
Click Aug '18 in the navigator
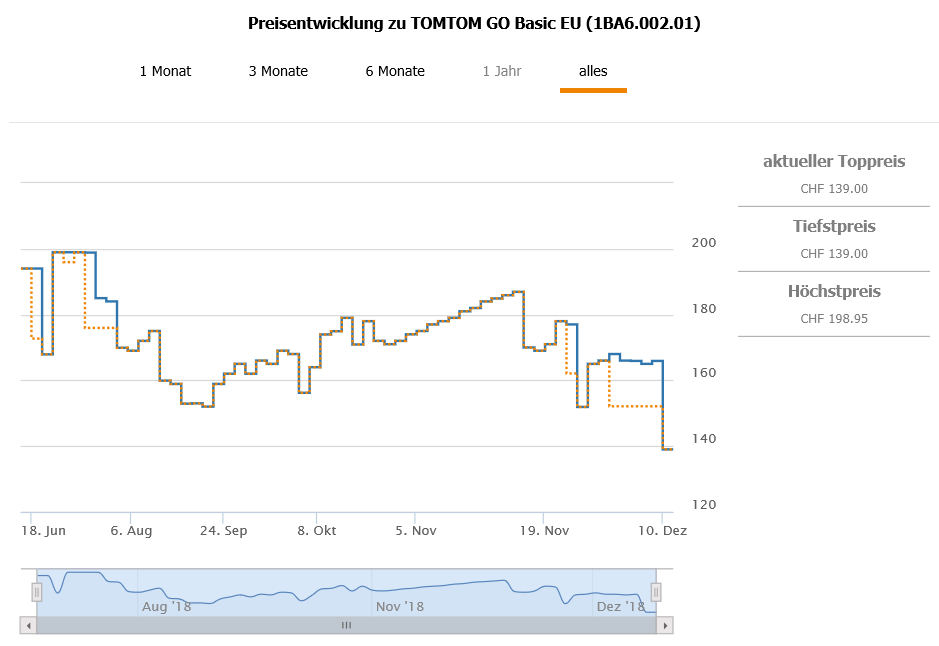tap(167, 606)
